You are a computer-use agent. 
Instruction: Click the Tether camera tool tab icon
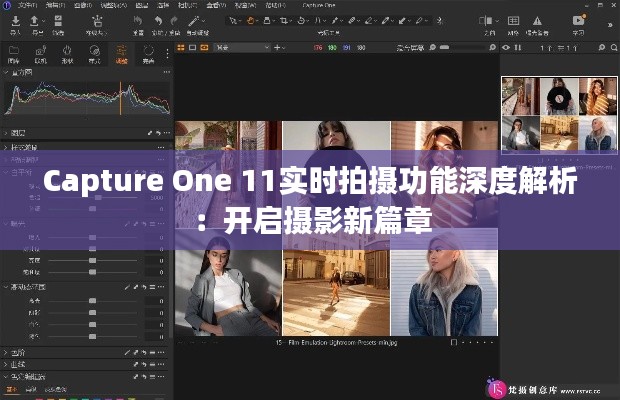tap(41, 51)
